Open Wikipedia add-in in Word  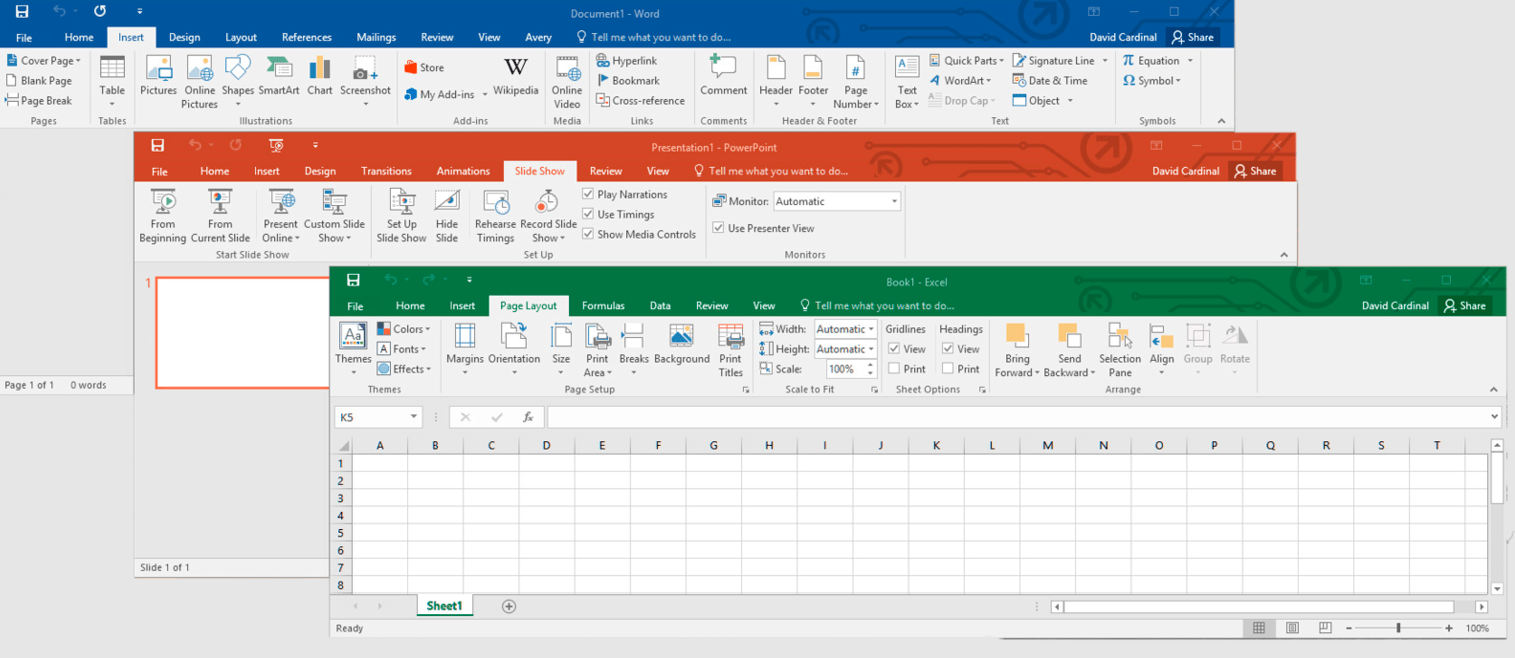pyautogui.click(x=515, y=76)
